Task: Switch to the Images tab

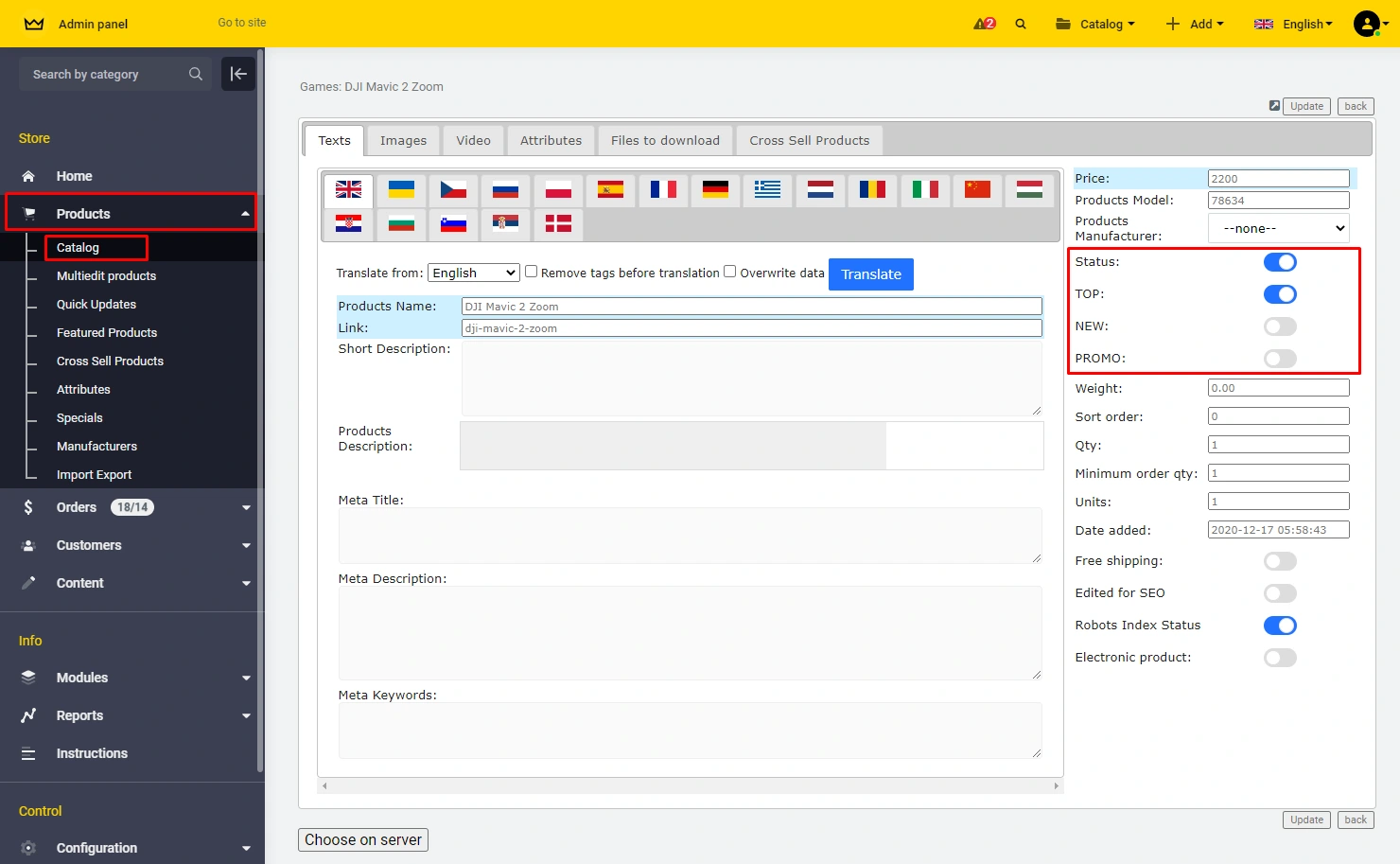Action: click(403, 140)
